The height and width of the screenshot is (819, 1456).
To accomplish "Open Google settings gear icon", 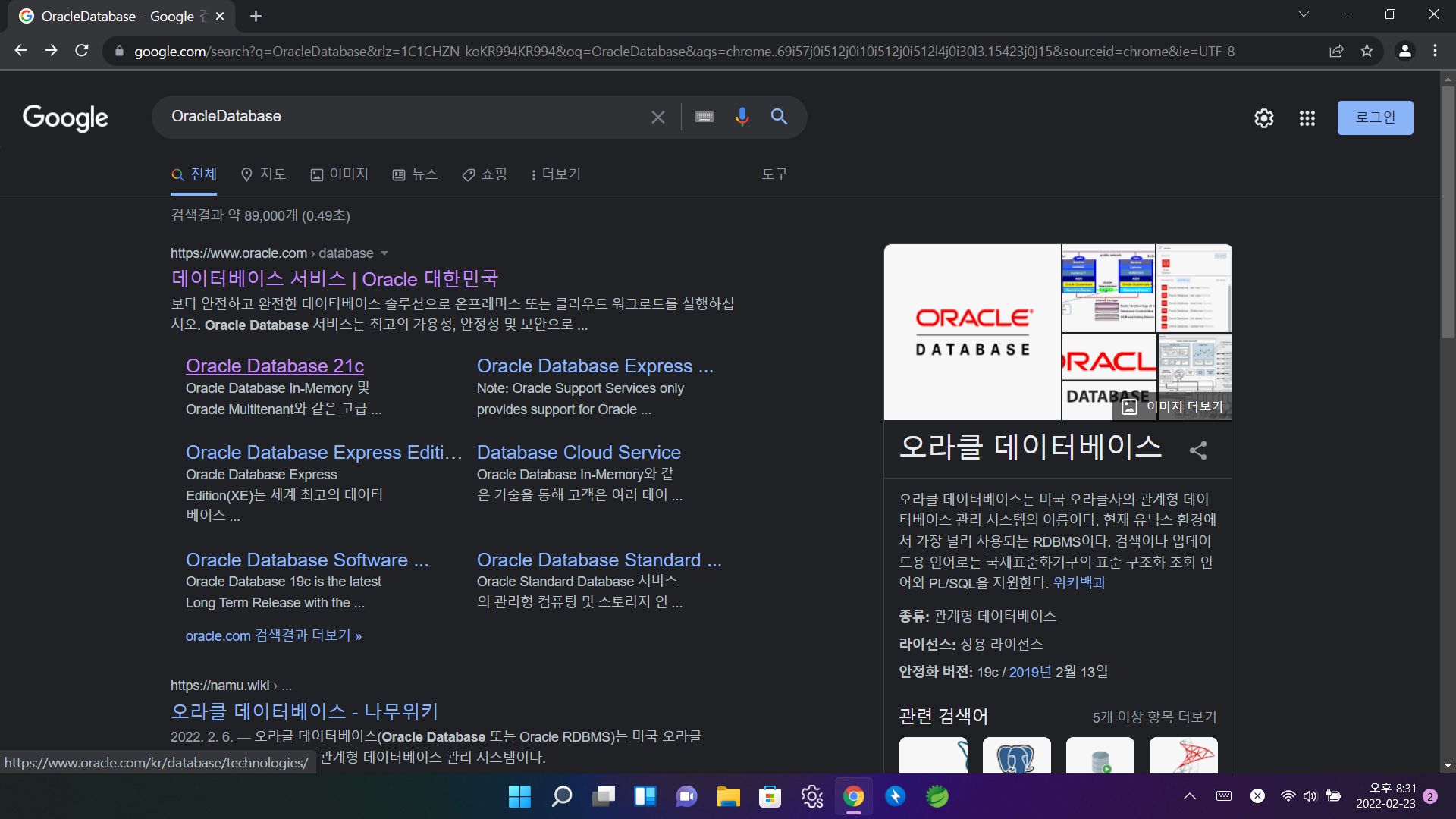I will [1263, 118].
